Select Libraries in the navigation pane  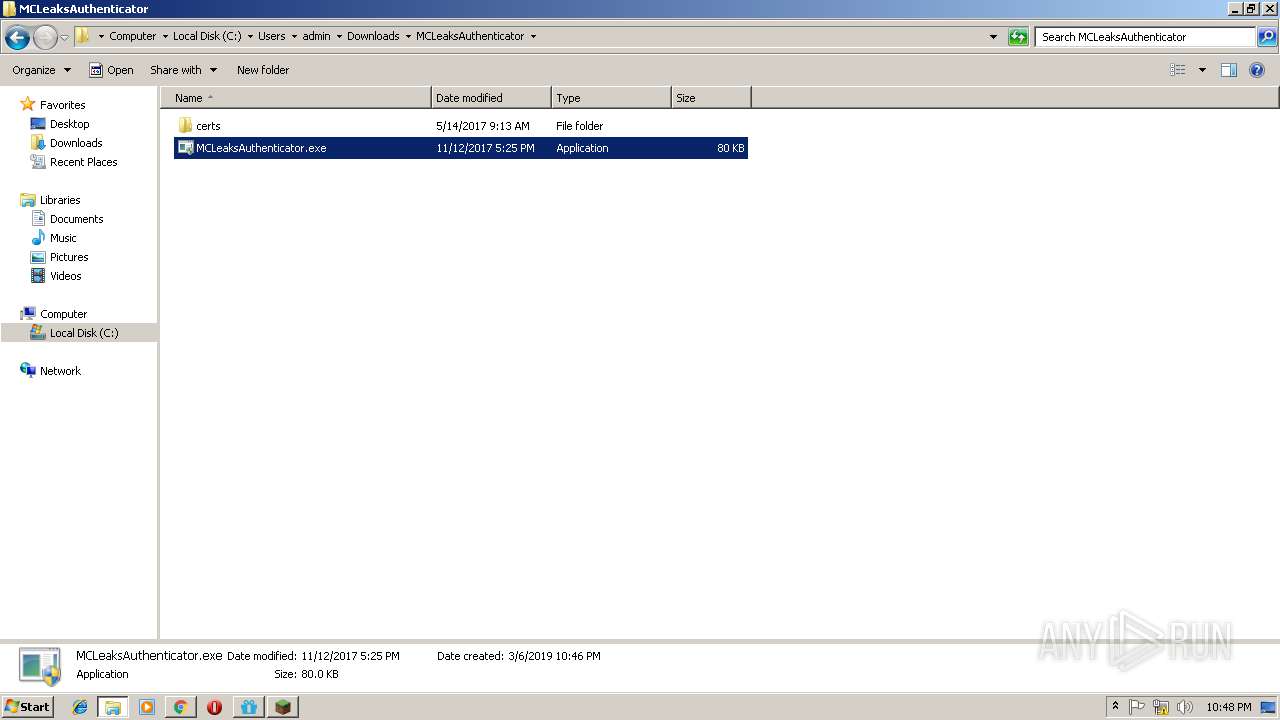(x=60, y=200)
